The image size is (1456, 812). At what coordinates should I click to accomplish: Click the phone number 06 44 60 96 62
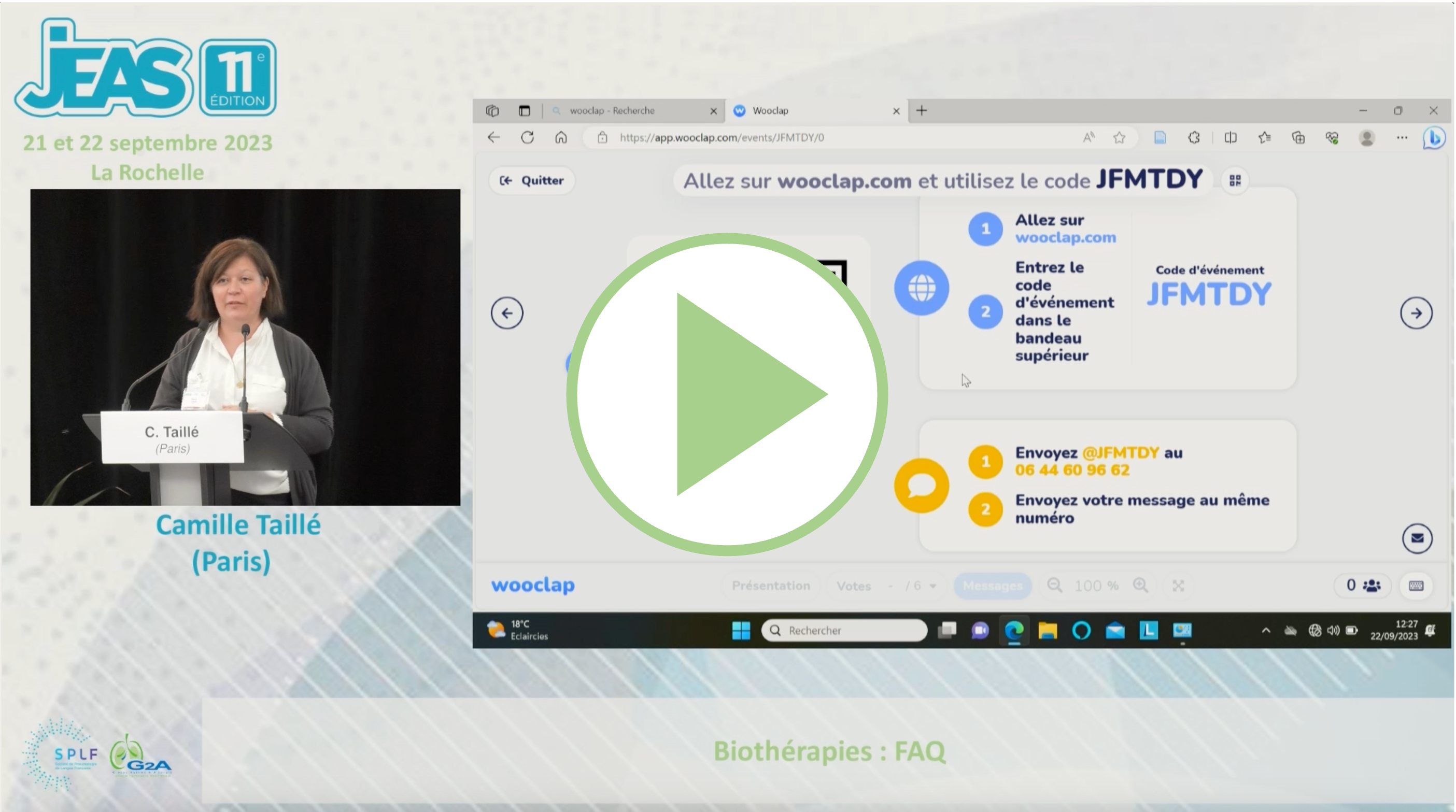(1072, 470)
